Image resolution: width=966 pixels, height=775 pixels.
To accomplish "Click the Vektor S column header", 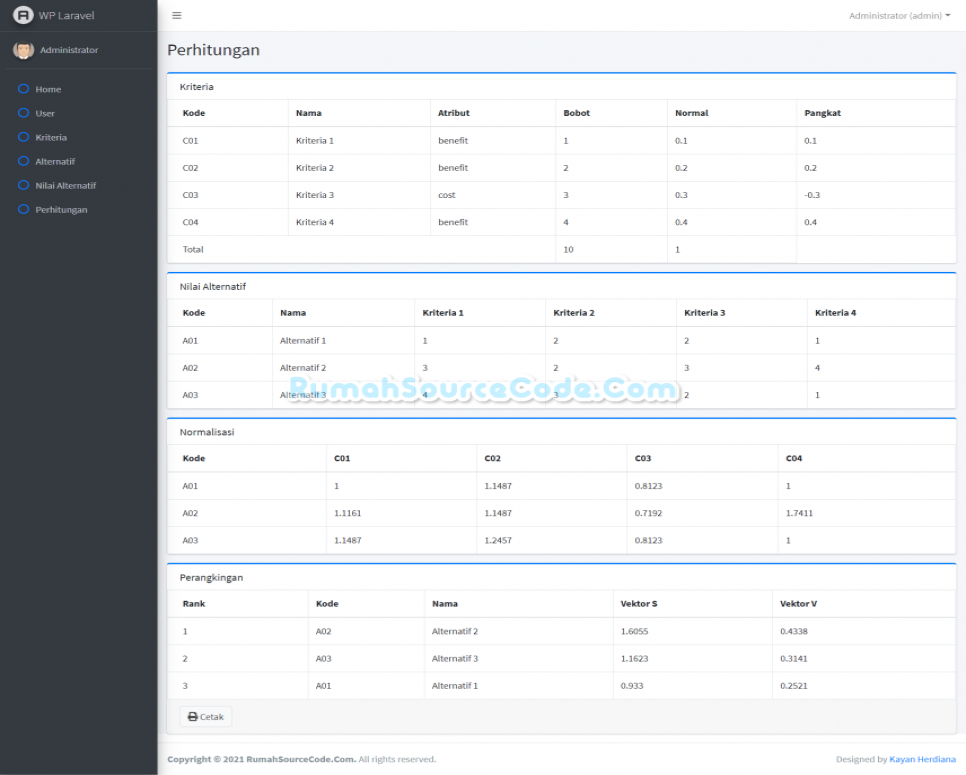I will [637, 603].
